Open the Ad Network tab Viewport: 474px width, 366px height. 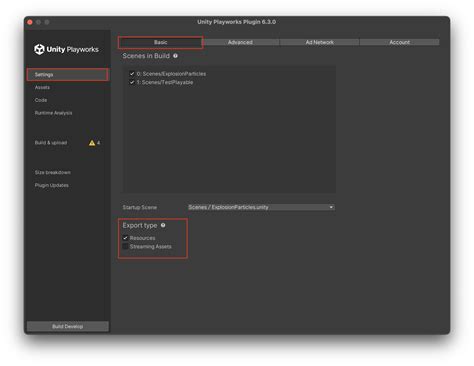pyautogui.click(x=320, y=42)
